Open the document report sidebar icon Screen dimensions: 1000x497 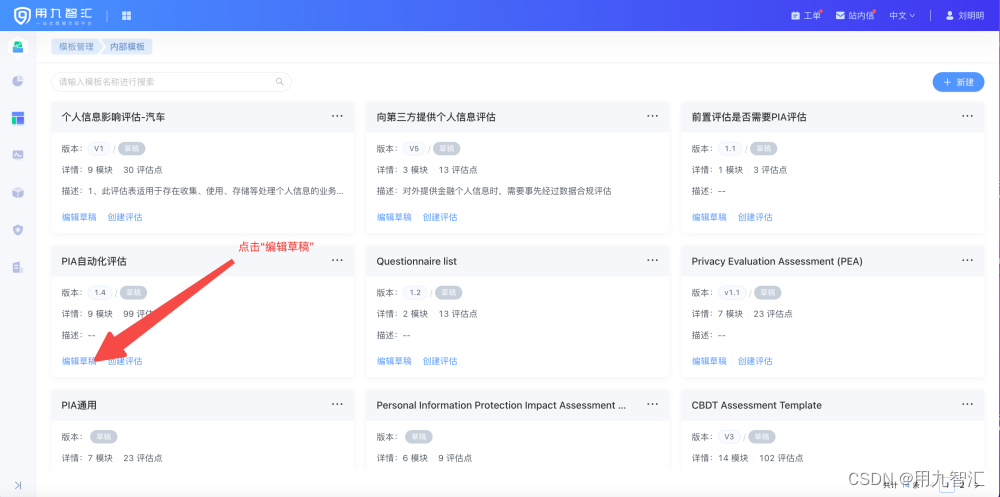click(18, 267)
